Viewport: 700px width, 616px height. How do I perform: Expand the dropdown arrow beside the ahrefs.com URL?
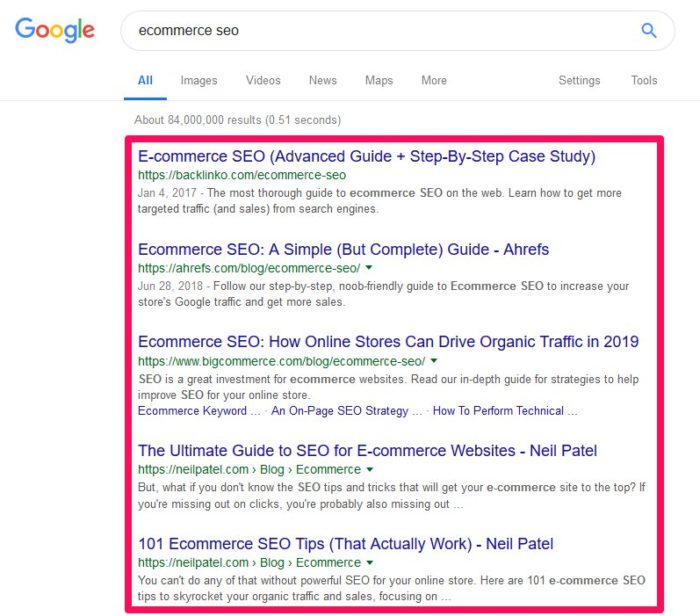coord(369,268)
